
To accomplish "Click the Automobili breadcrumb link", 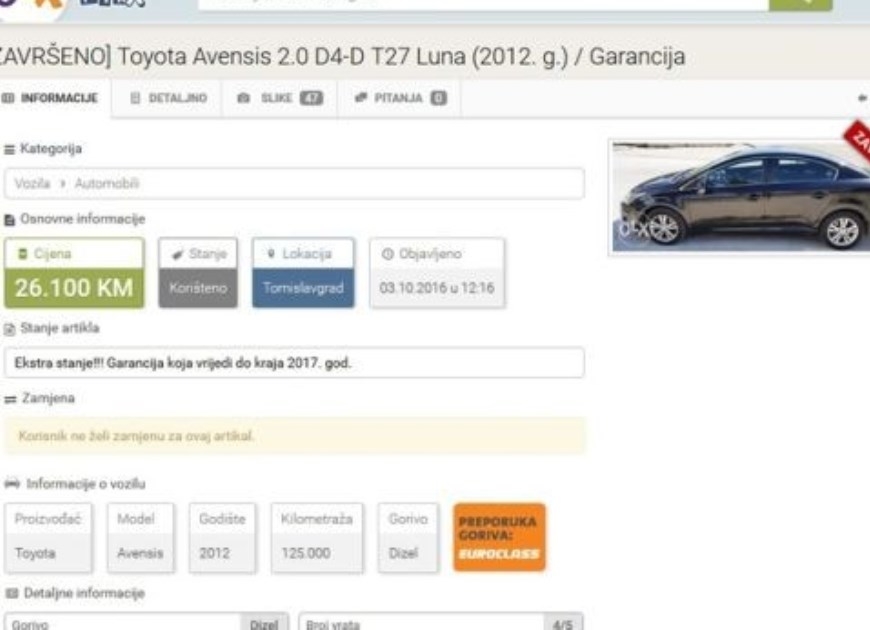I will pos(107,183).
